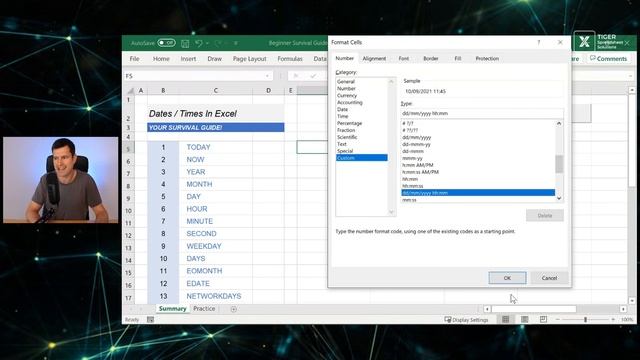Click OK in Format Cells dialog
Screen dimensions: 640x360
(507, 278)
